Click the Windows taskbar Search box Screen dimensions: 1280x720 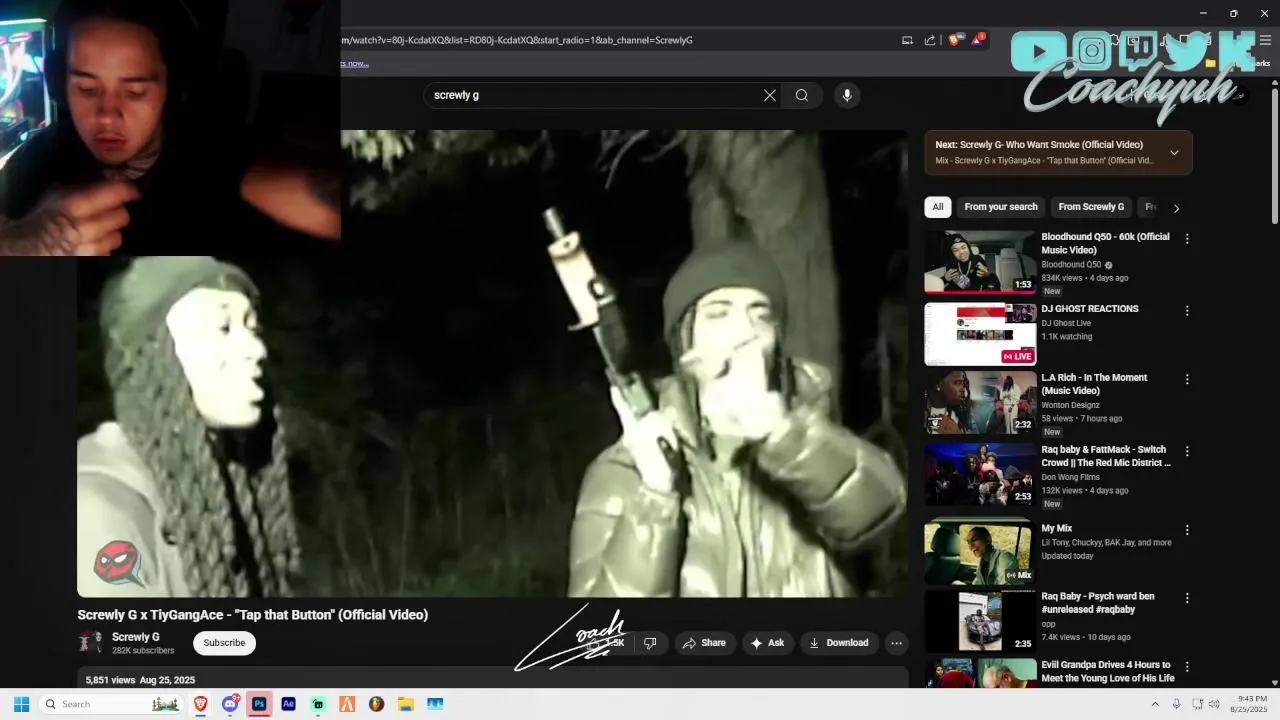tap(112, 704)
